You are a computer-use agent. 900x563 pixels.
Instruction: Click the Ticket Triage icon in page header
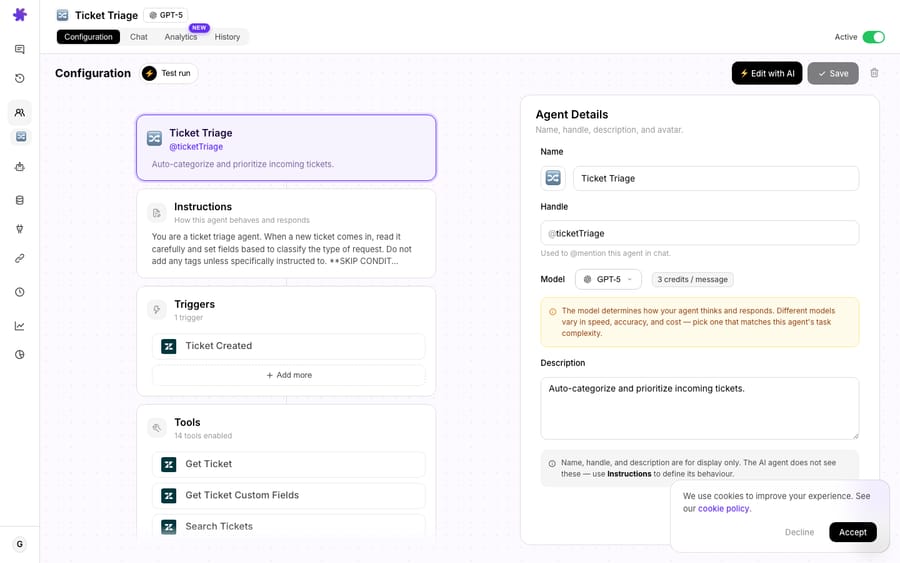(63, 15)
